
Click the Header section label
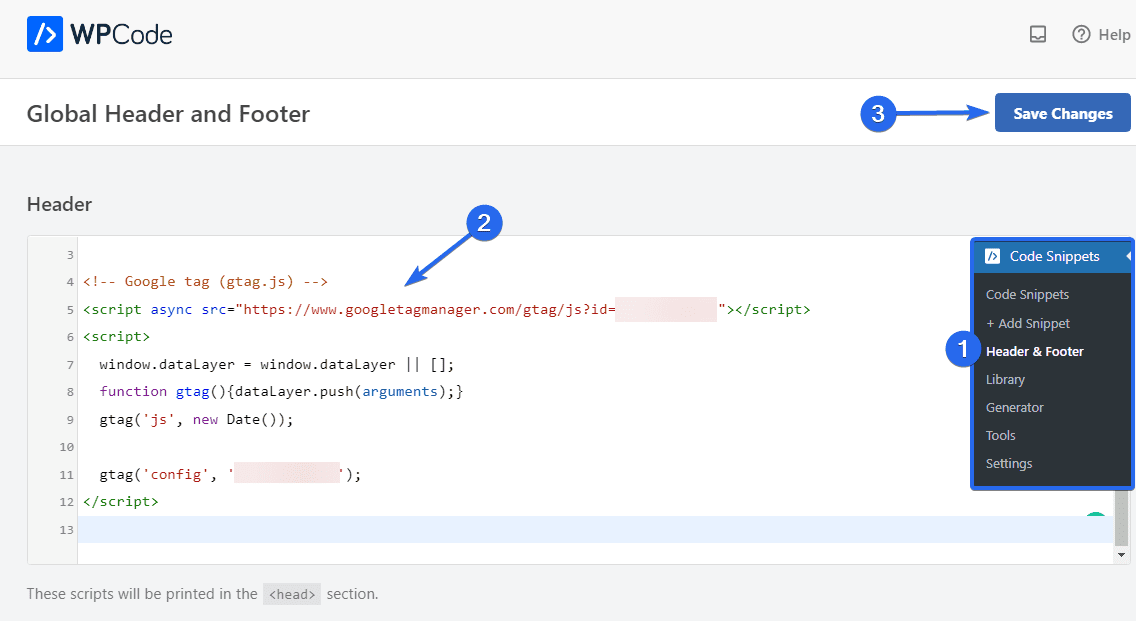click(59, 204)
